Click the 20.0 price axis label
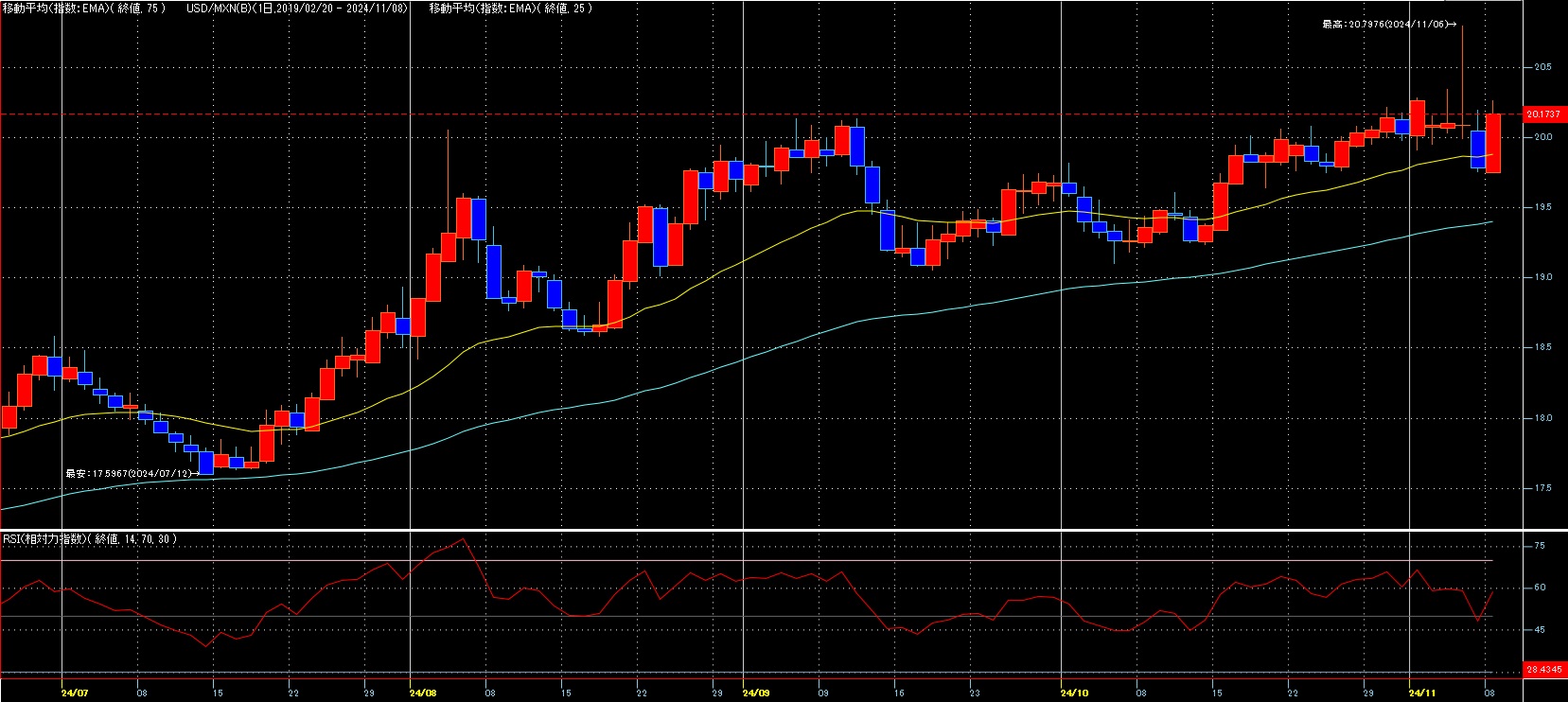The image size is (1568, 702). [1543, 137]
